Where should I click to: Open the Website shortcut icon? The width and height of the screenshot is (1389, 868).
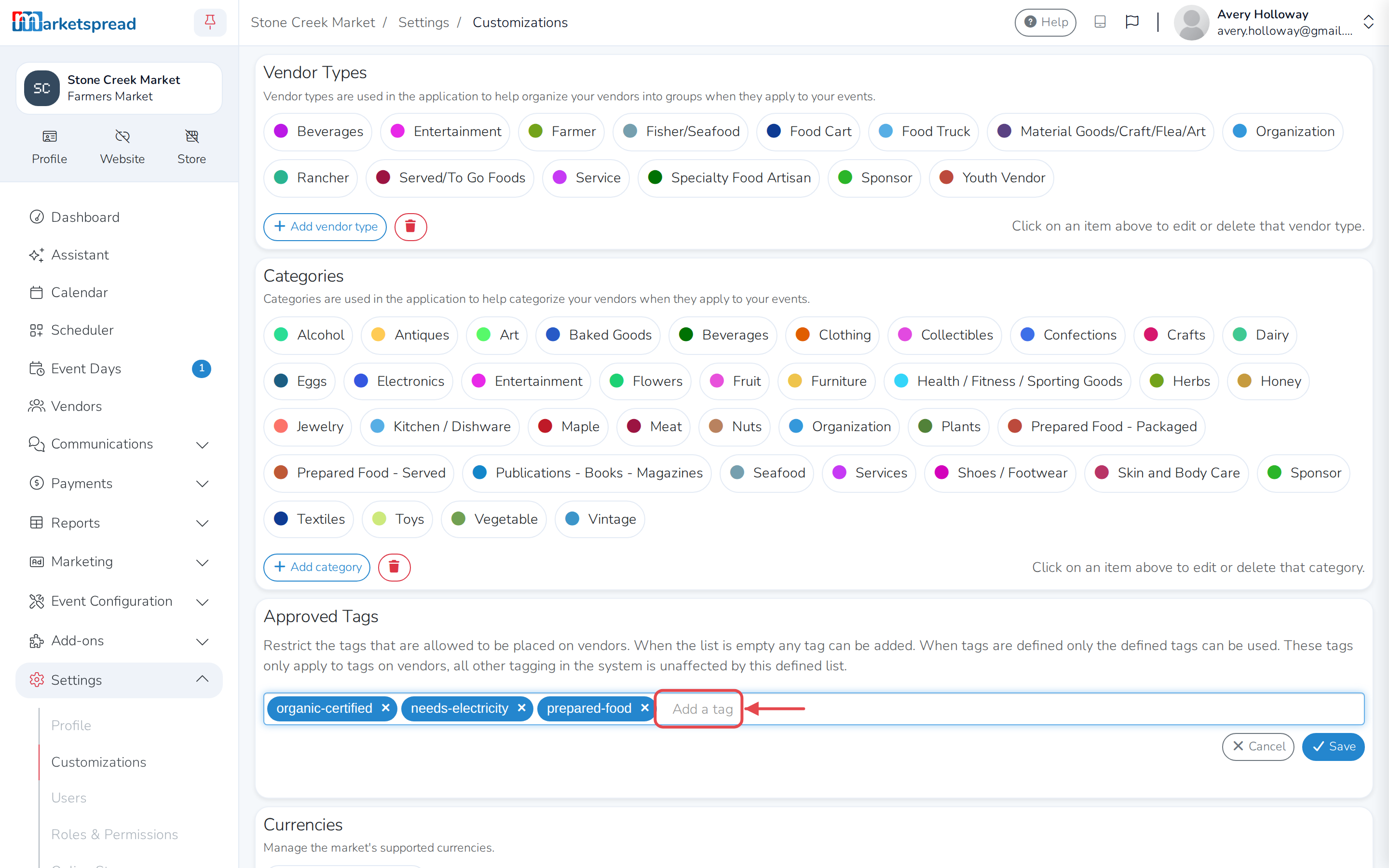pos(122,147)
